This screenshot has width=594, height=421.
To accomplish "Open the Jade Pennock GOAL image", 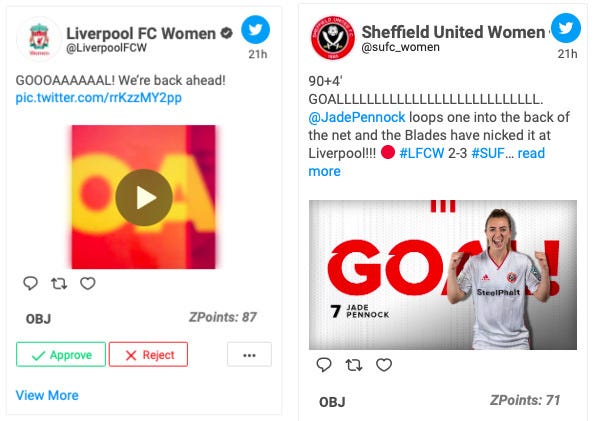I will (x=443, y=275).
